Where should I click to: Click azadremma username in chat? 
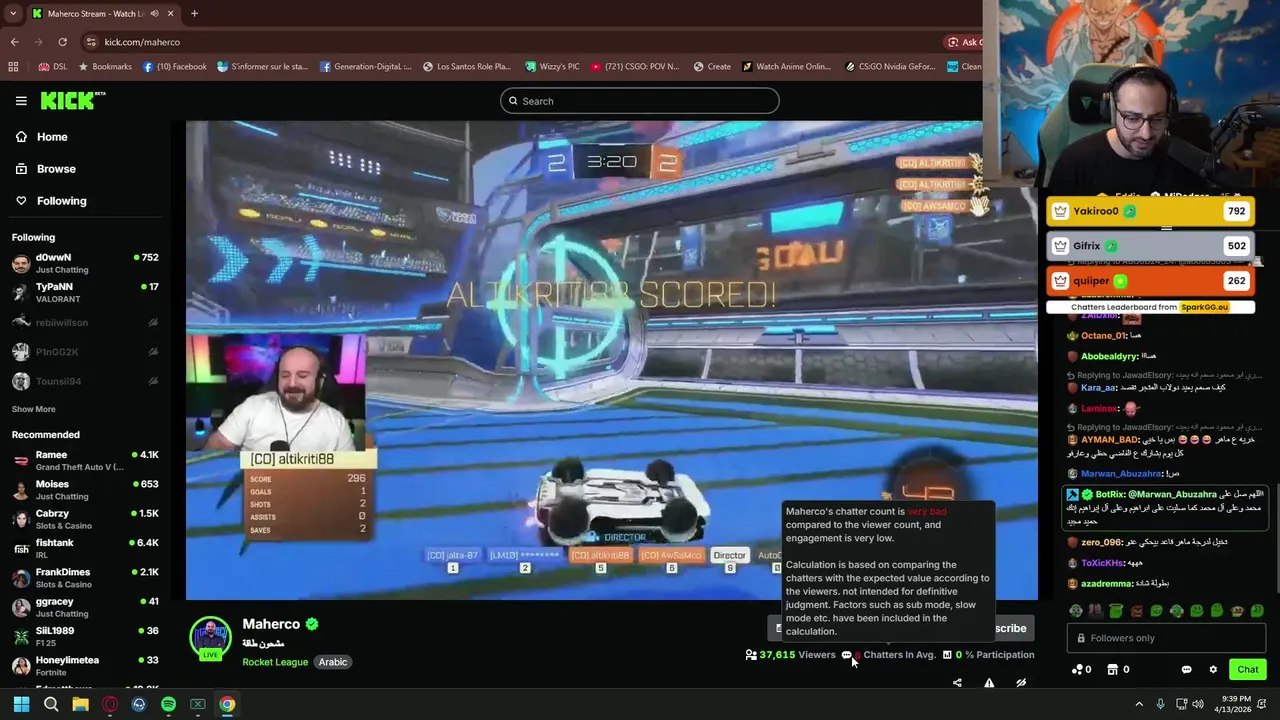[1106, 583]
